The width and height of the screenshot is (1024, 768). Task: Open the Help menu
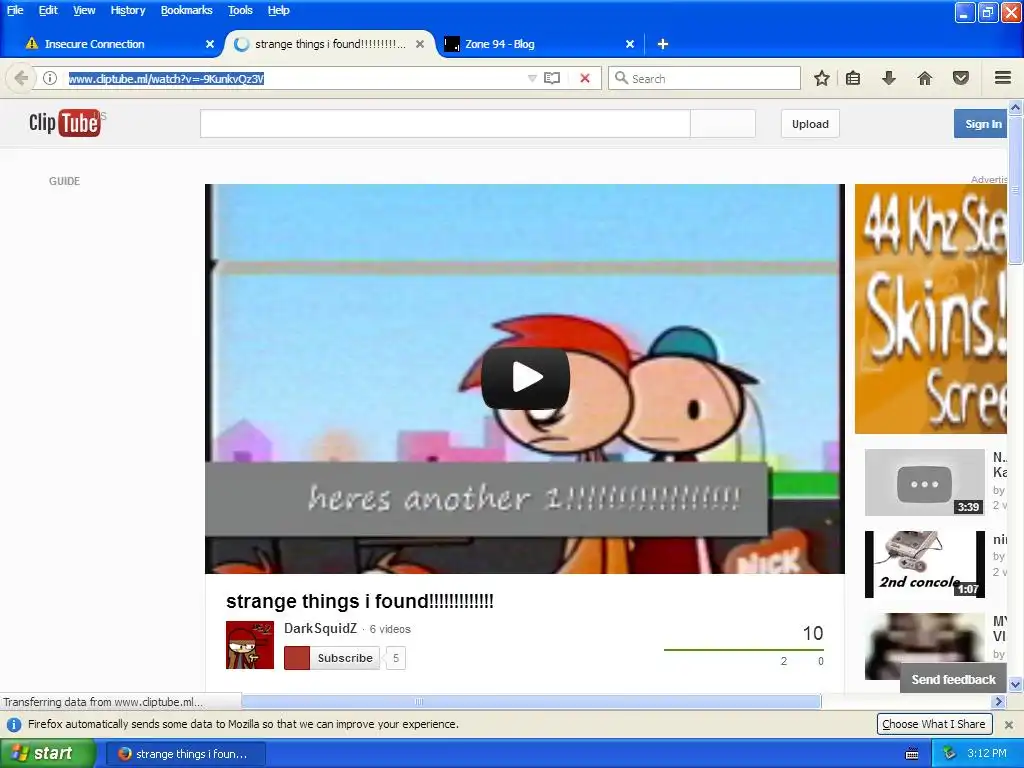[279, 10]
